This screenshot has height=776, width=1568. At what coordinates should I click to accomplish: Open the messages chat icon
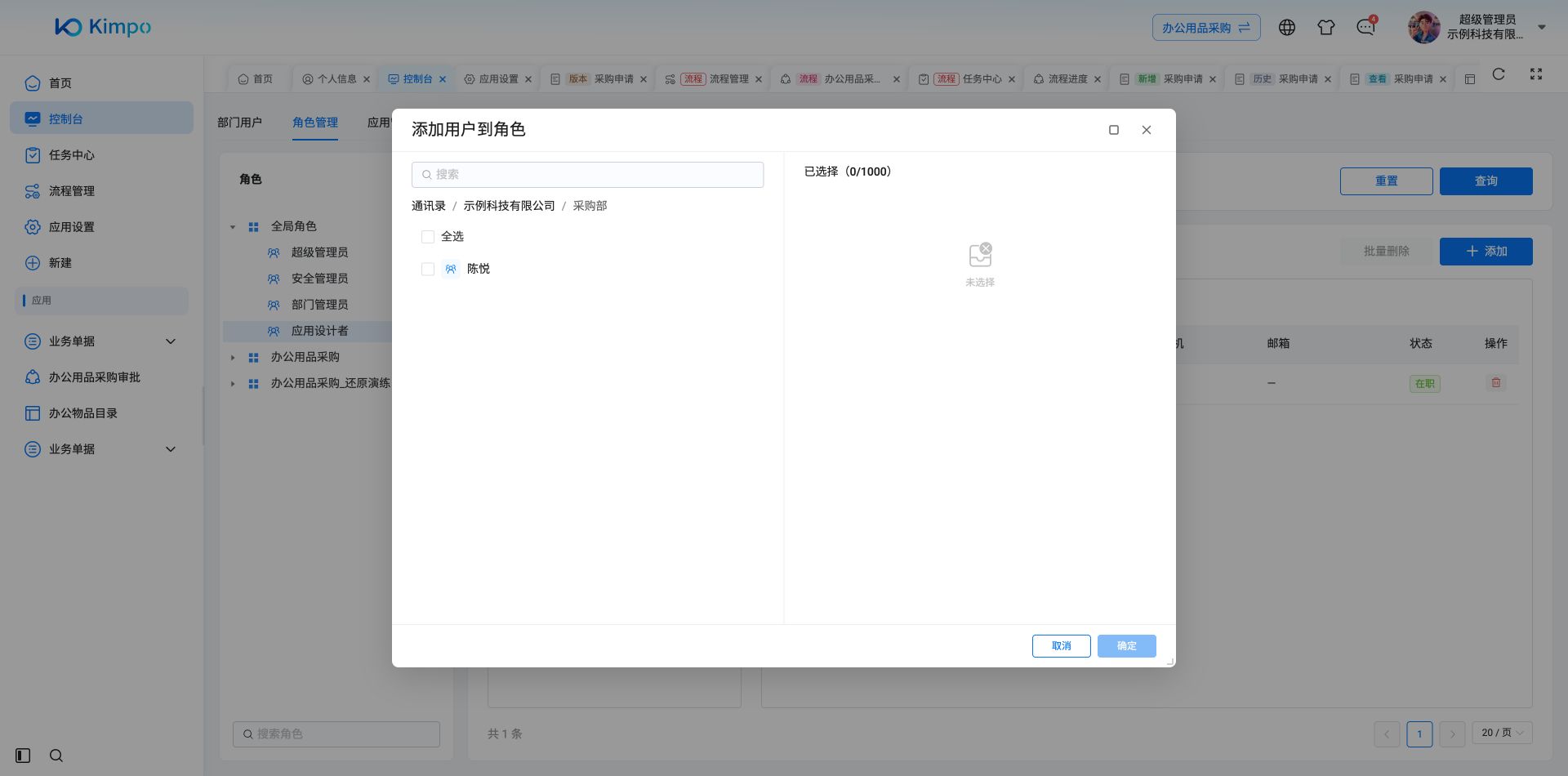[x=1365, y=27]
